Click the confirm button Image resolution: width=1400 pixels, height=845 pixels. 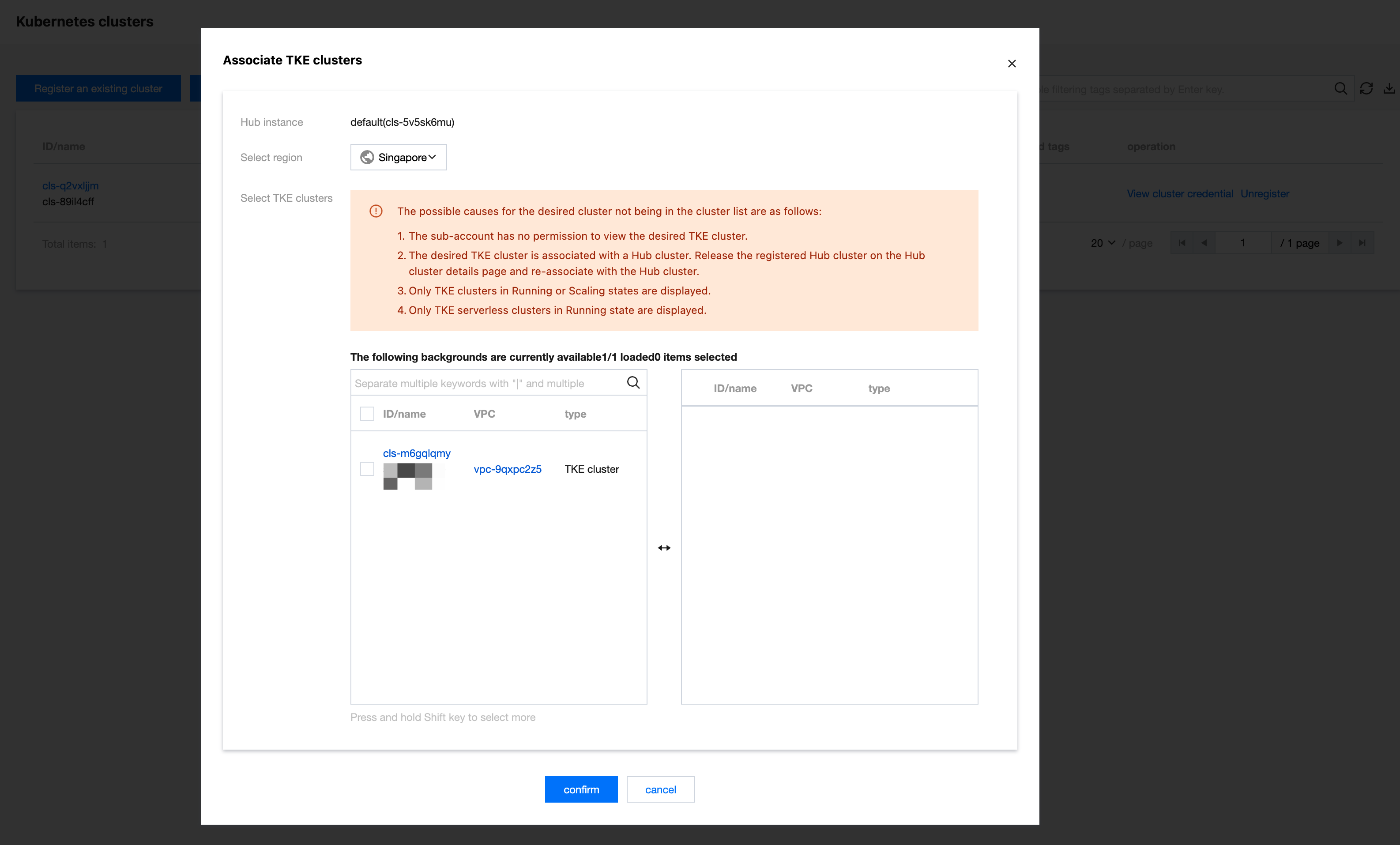(x=581, y=789)
